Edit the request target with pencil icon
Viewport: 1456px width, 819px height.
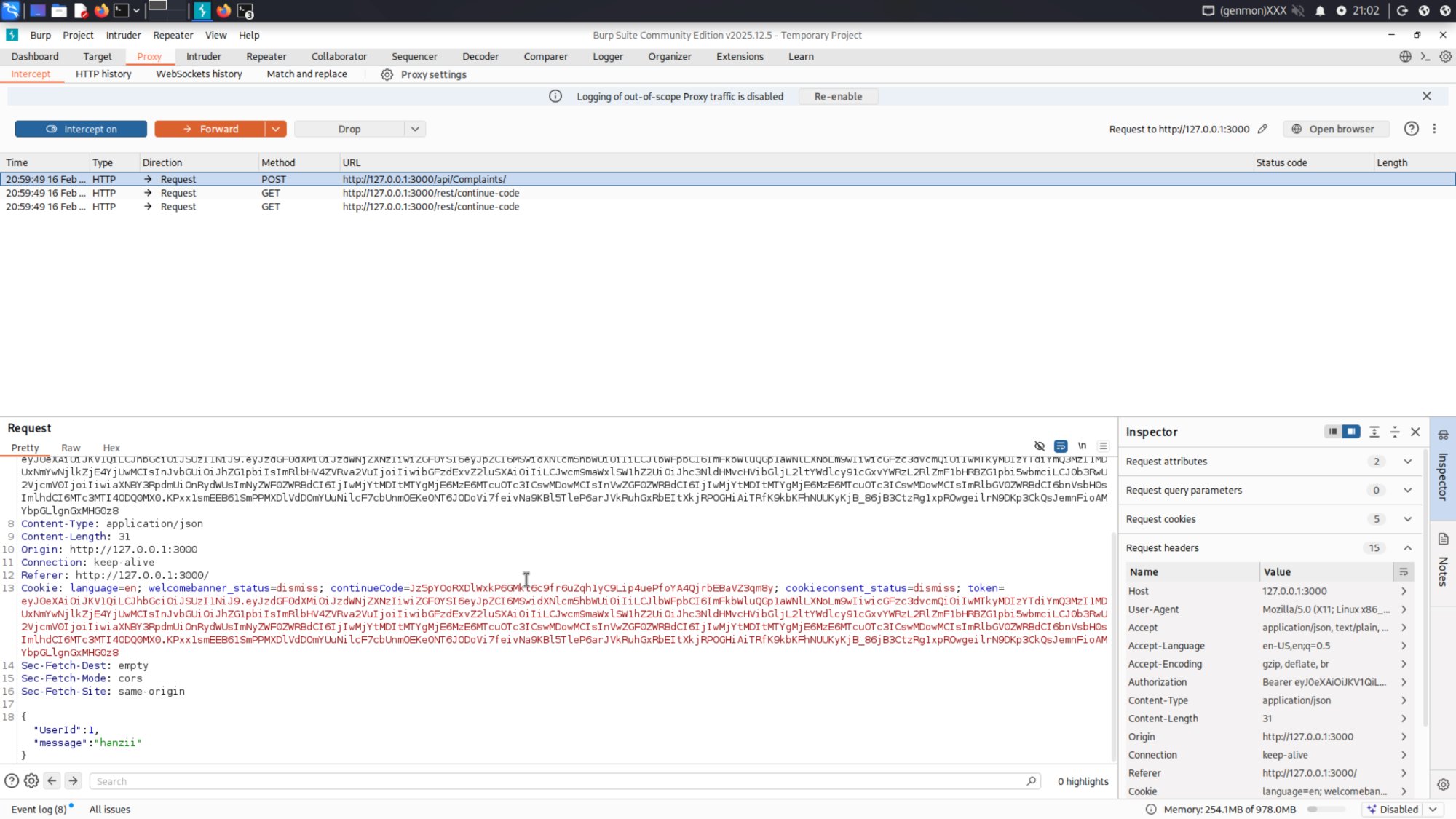pos(1262,129)
